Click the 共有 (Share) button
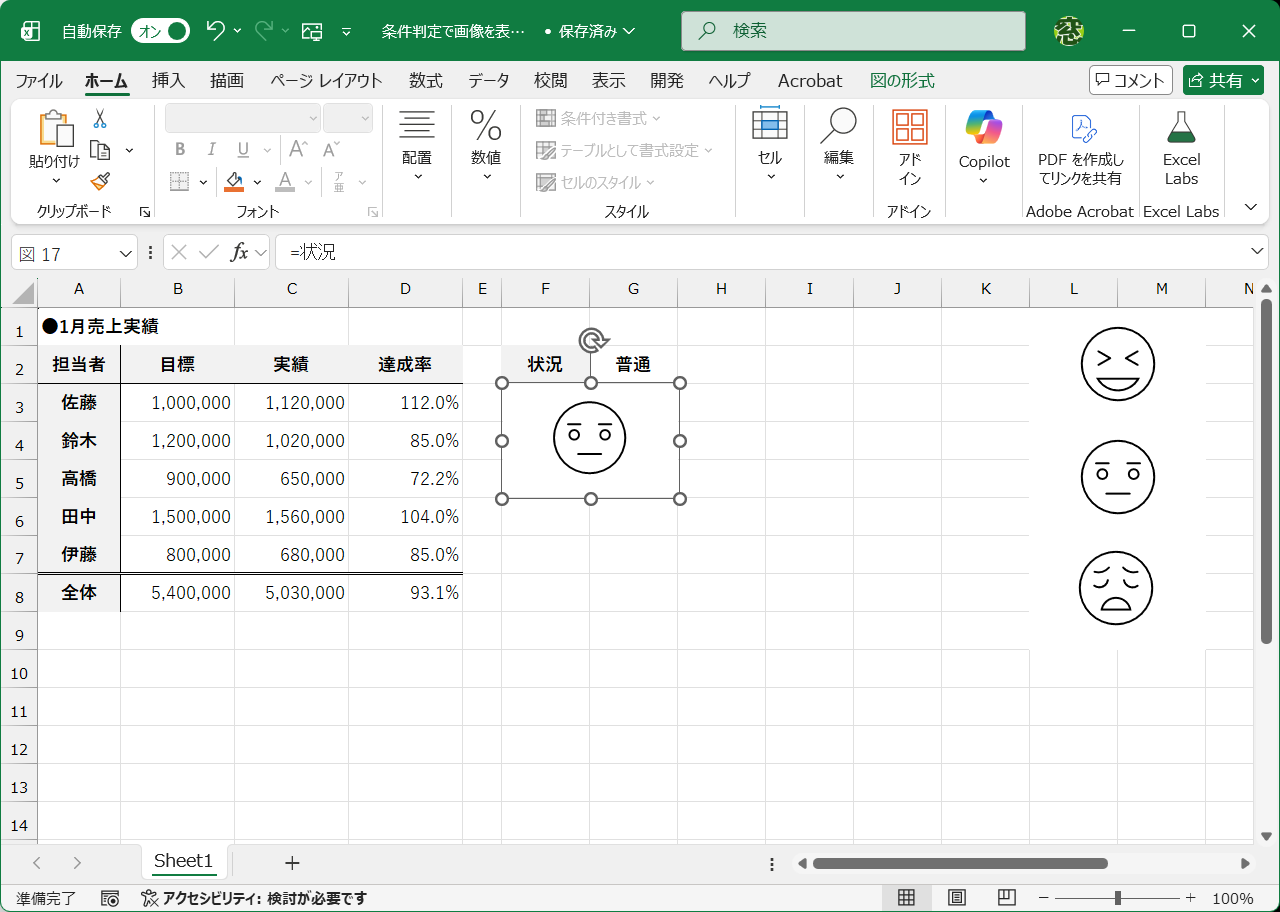Image resolution: width=1280 pixels, height=912 pixels. (x=1223, y=80)
